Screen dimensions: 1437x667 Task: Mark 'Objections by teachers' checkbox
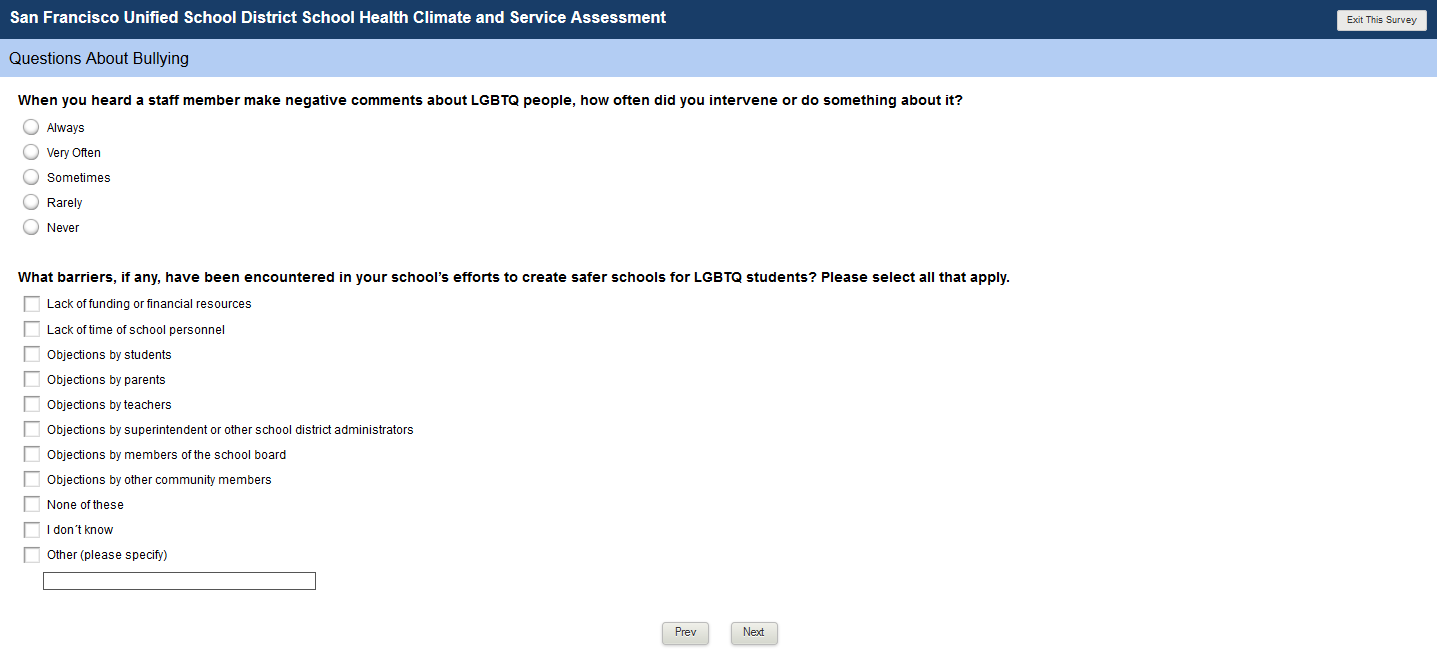32,404
